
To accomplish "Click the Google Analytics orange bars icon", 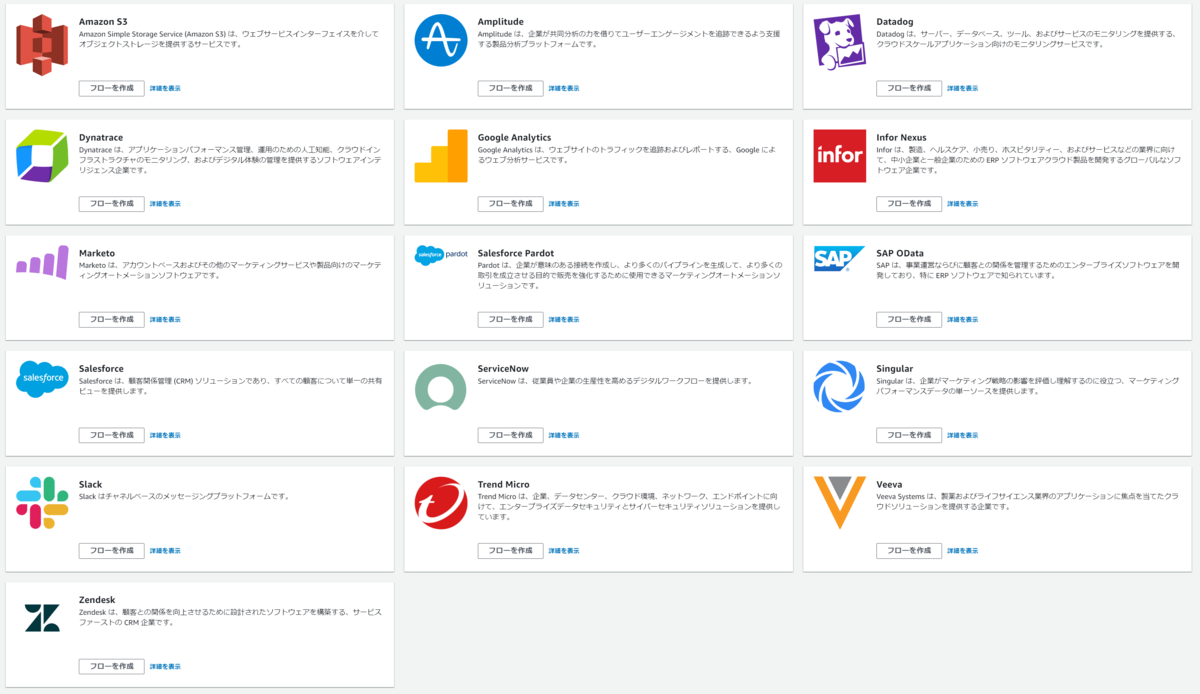I will pos(441,156).
